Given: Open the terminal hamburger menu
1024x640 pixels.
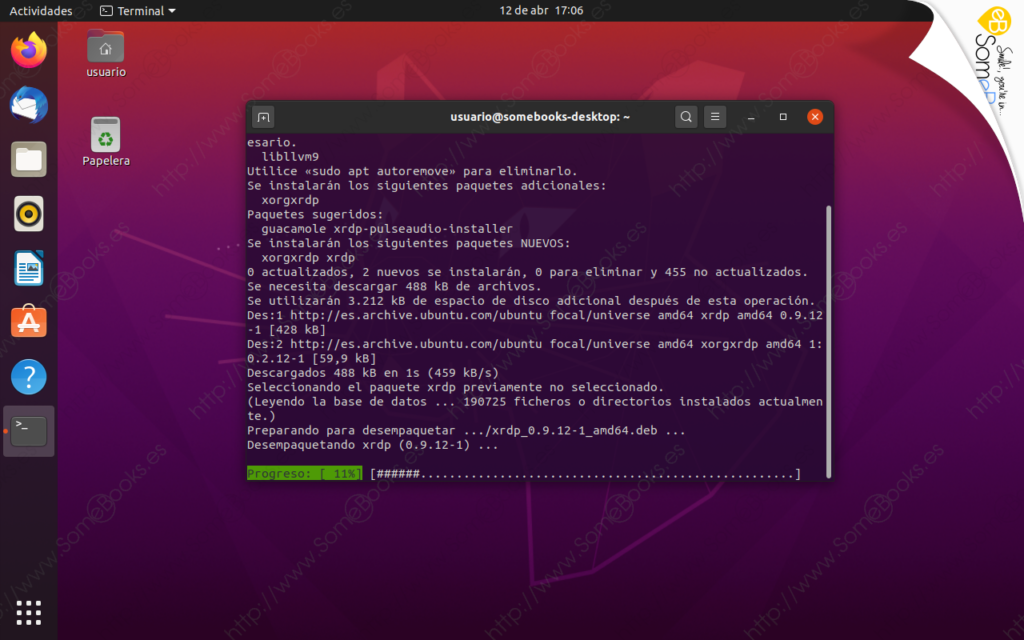Looking at the screenshot, I should 715,117.
